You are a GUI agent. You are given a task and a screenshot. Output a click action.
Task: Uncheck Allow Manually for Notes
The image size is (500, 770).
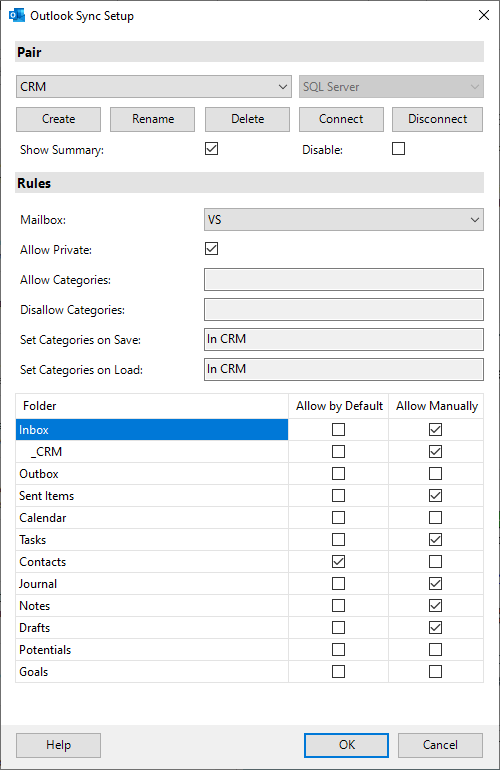pos(435,605)
